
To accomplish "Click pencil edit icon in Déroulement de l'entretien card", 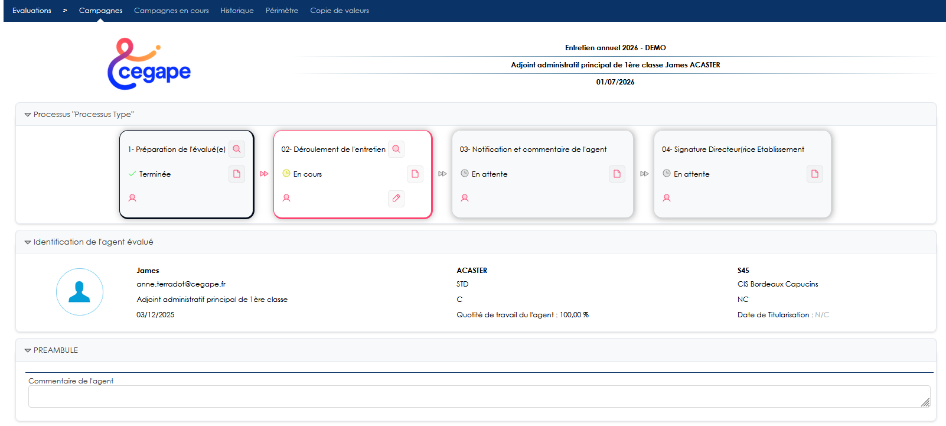I will (x=396, y=197).
